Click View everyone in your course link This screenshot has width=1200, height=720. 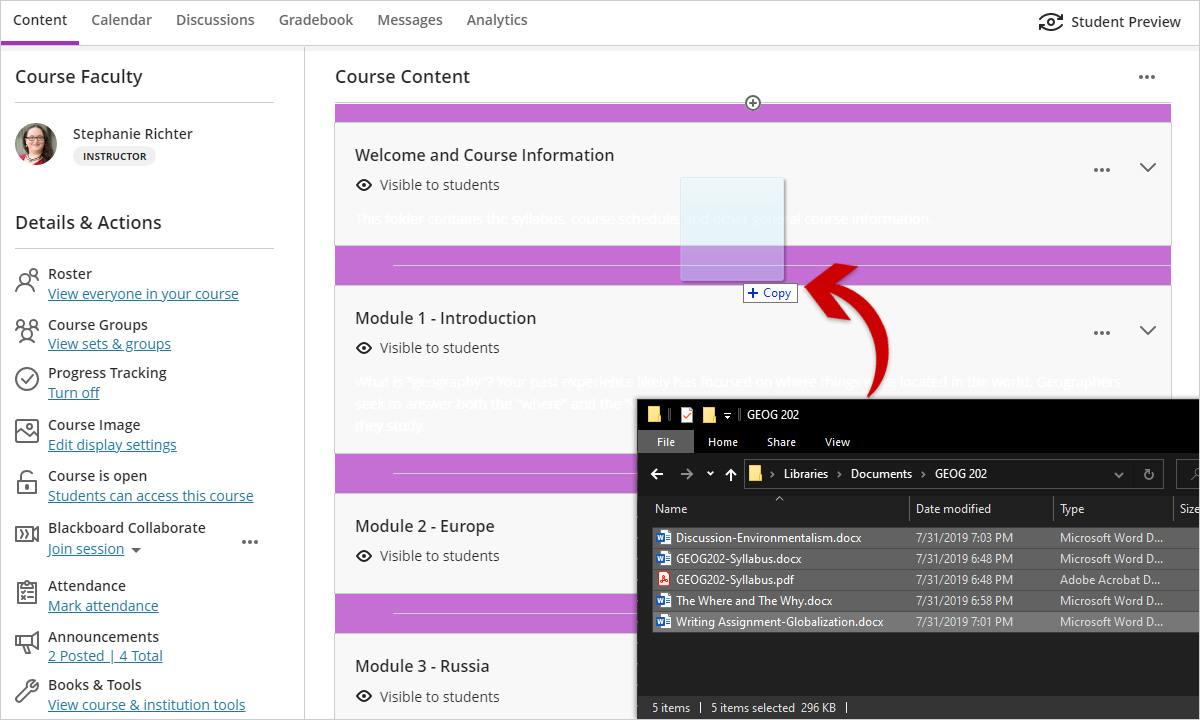[x=143, y=294]
